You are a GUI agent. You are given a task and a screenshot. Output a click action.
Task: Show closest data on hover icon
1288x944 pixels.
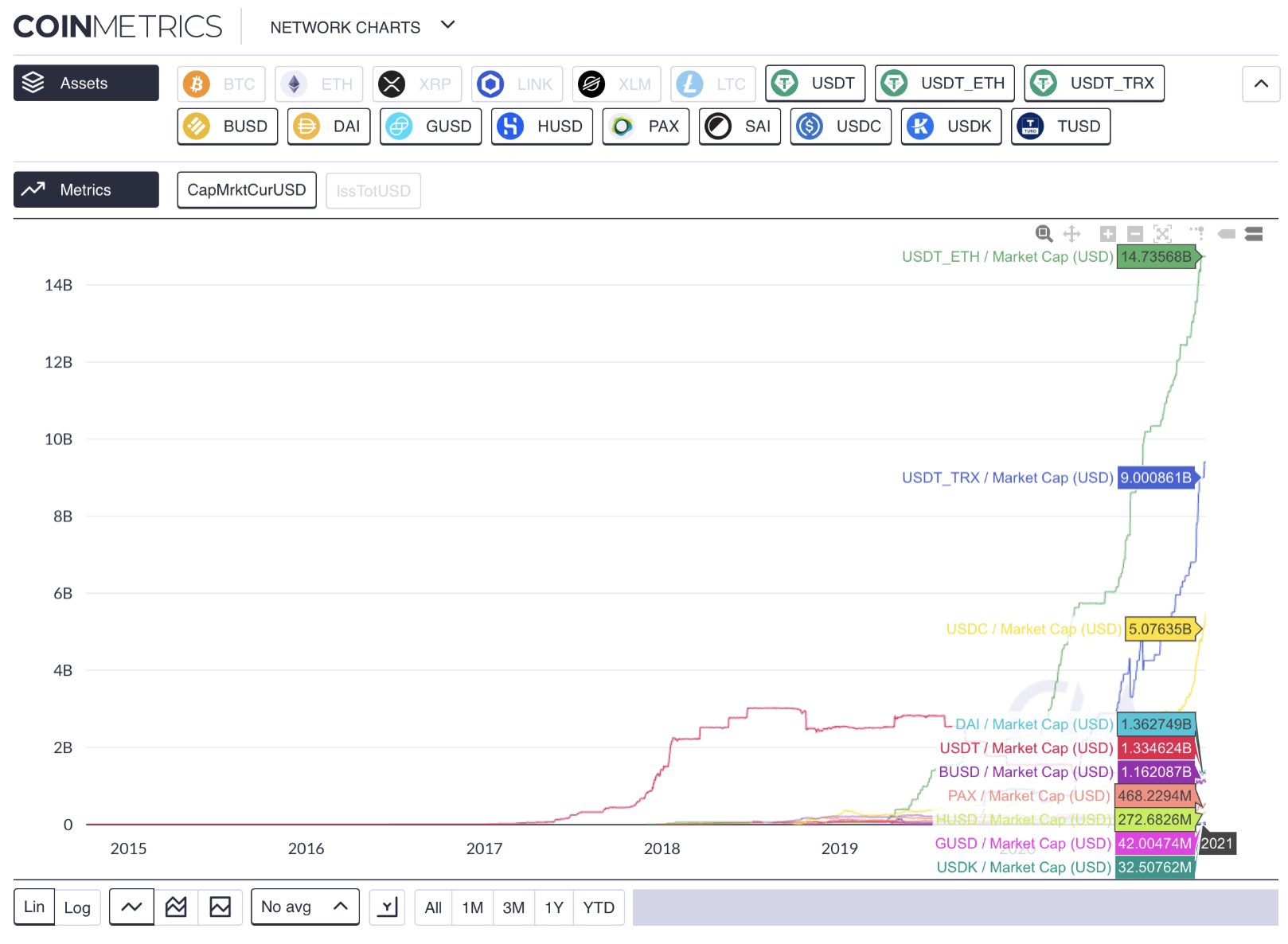(1227, 233)
